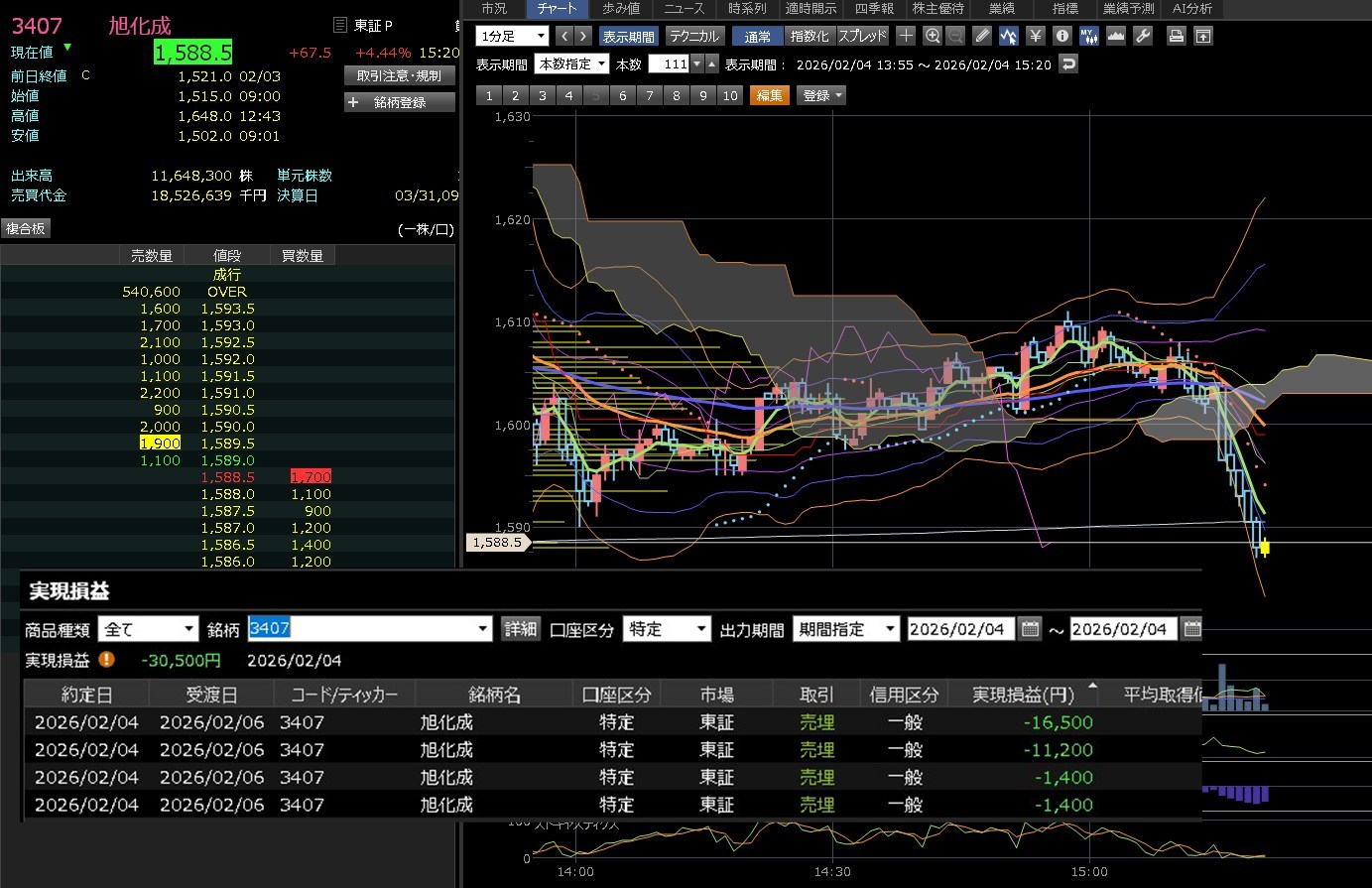Click the reset display period arrow icon
The image size is (1372, 888).
click(x=1068, y=63)
